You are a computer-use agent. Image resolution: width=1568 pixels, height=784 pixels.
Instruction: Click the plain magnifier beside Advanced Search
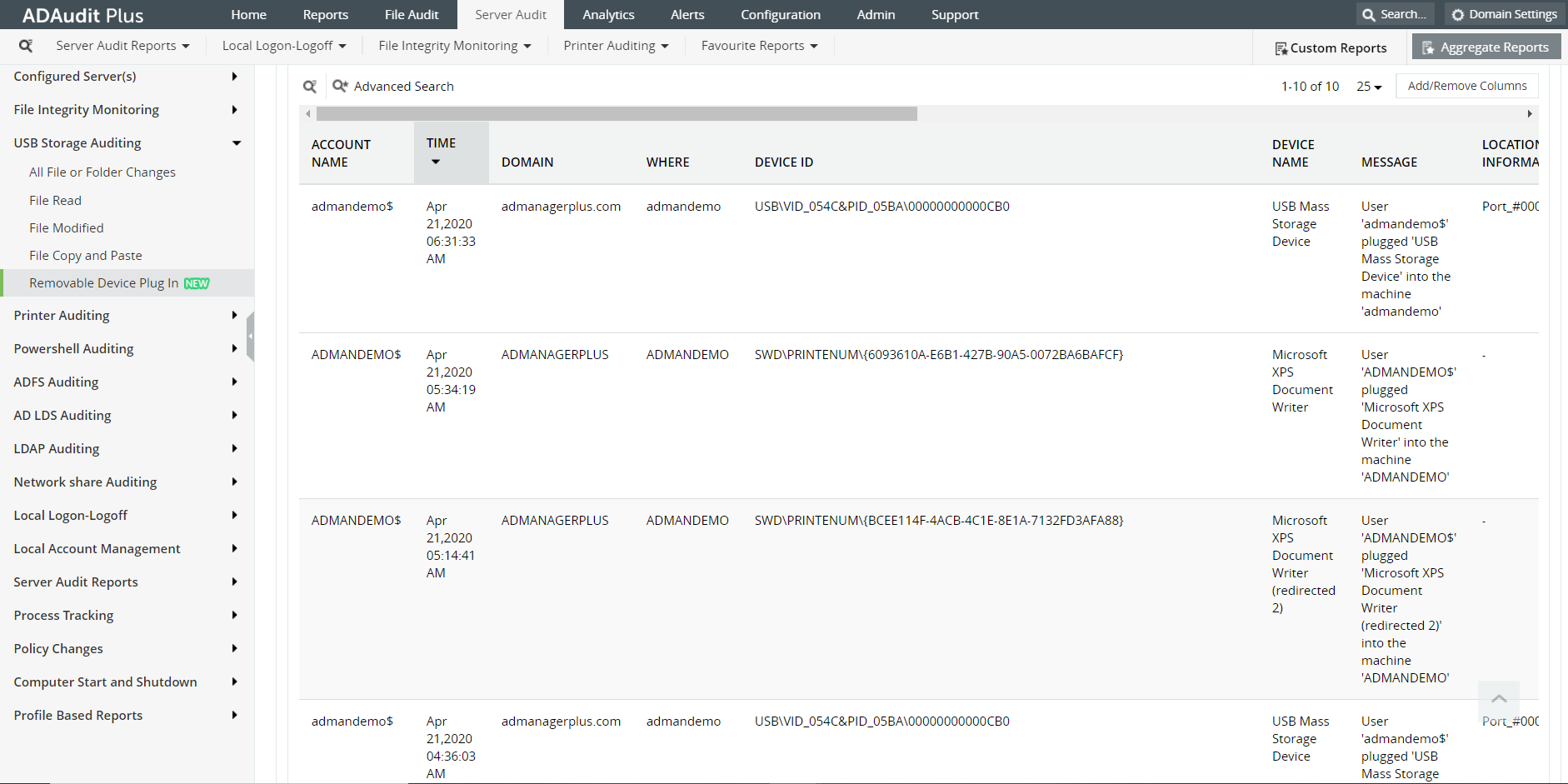click(310, 86)
